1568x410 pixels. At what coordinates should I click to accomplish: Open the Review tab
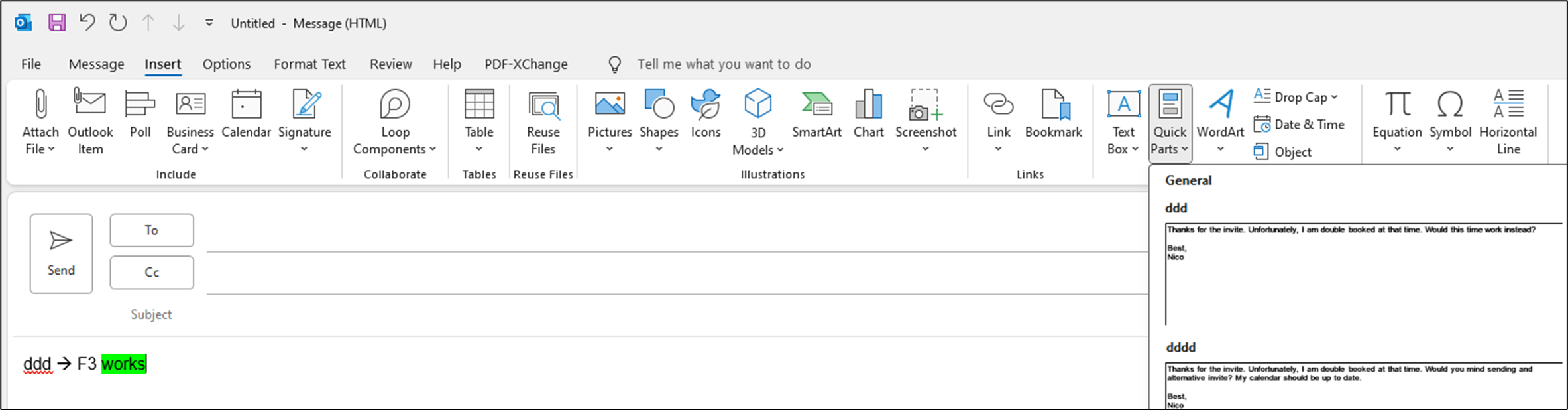(390, 64)
